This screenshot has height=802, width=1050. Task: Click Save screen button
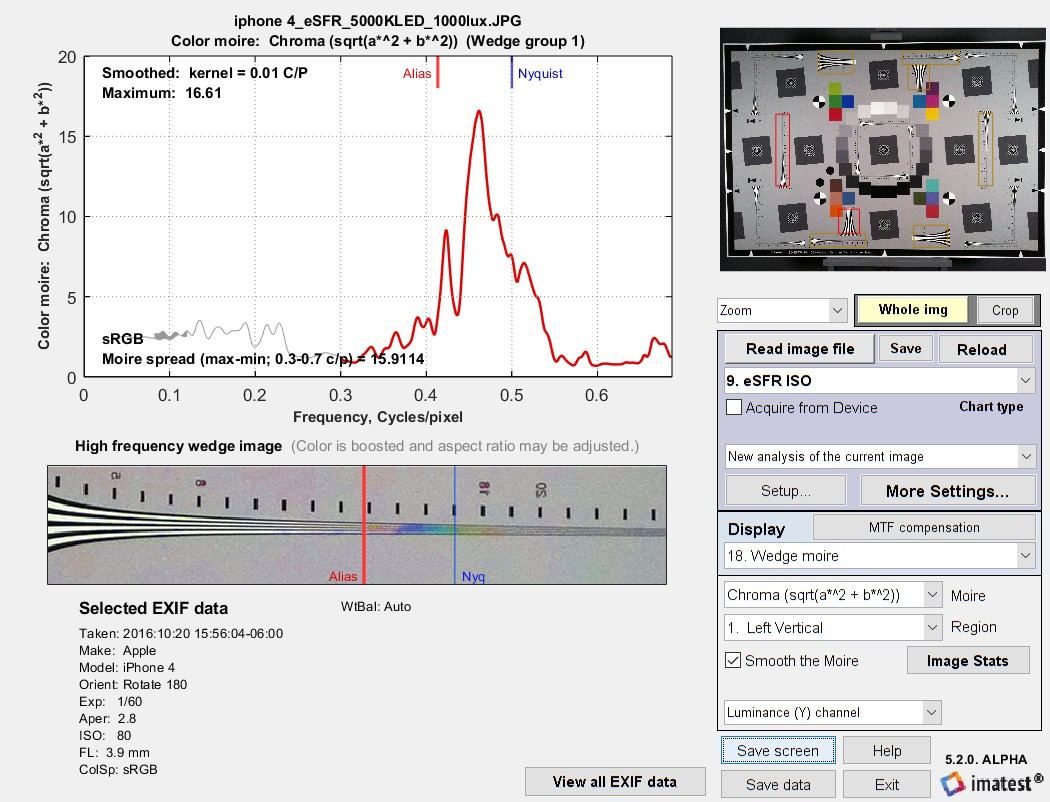[x=778, y=750]
